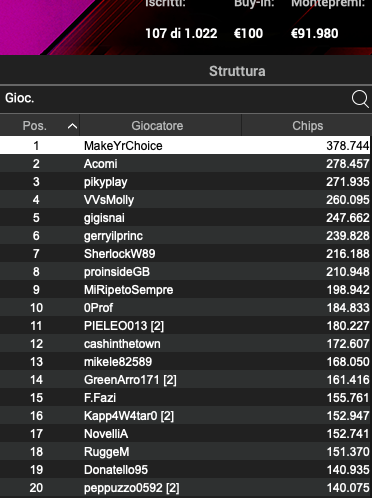Click the chip count 140.075
The height and width of the screenshot is (498, 372).
[348, 487]
